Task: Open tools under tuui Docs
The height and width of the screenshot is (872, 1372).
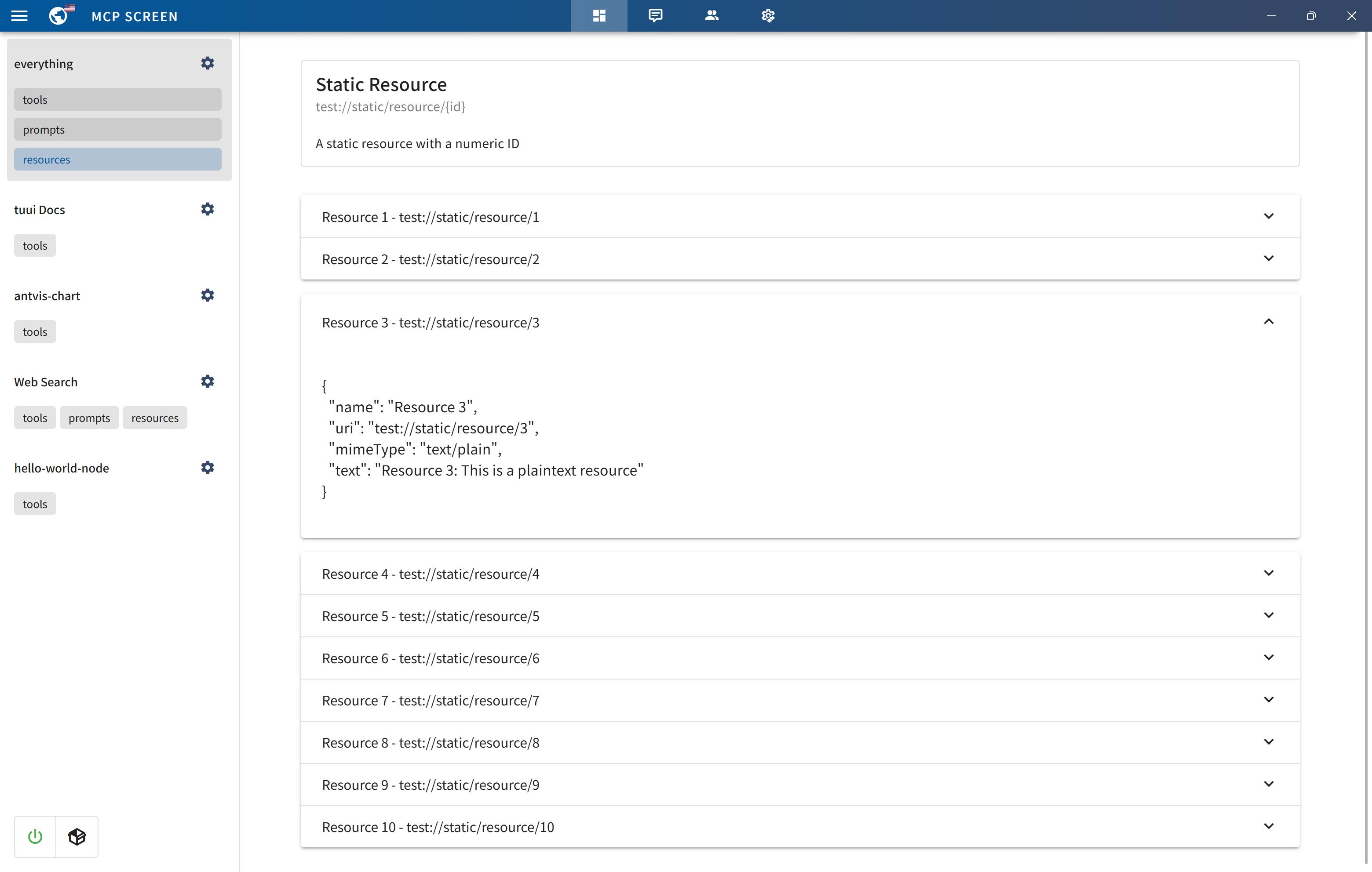Action: point(35,246)
